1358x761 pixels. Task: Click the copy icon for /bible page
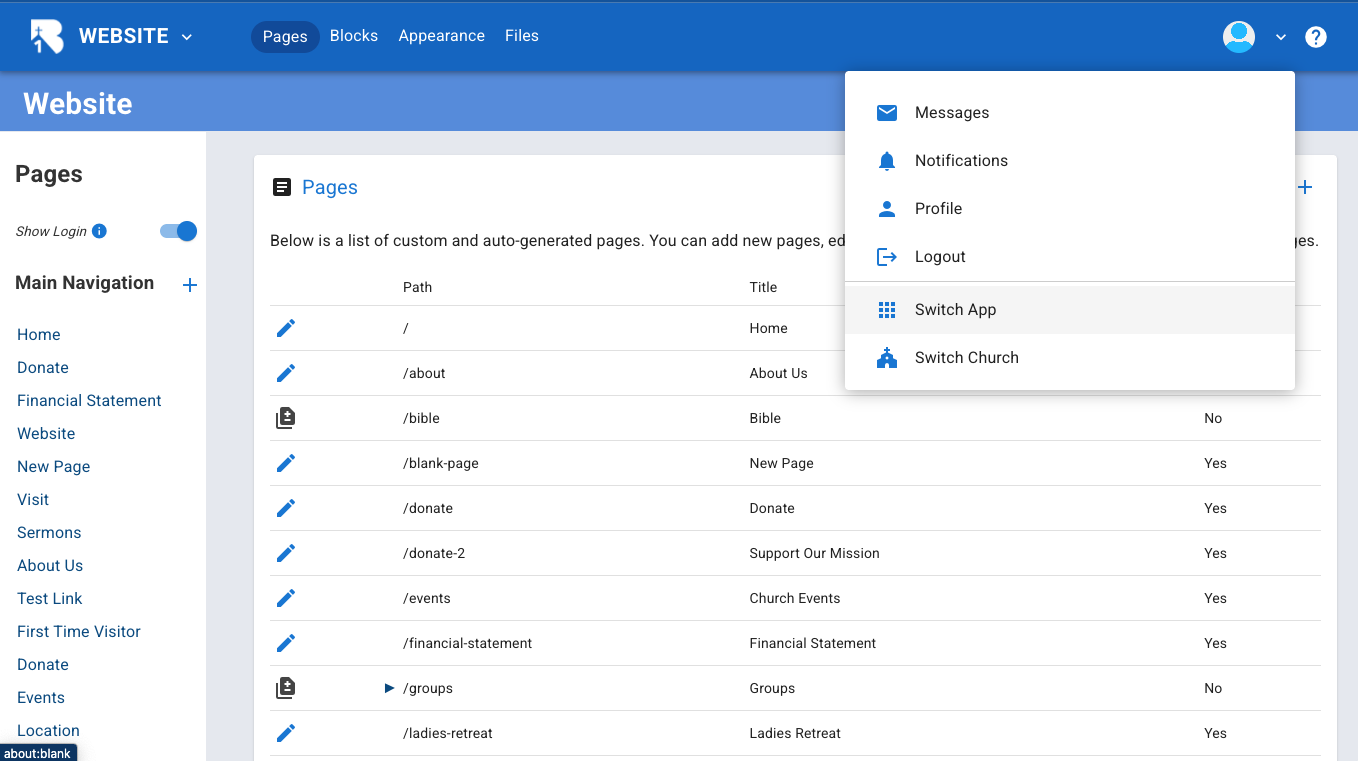(286, 418)
